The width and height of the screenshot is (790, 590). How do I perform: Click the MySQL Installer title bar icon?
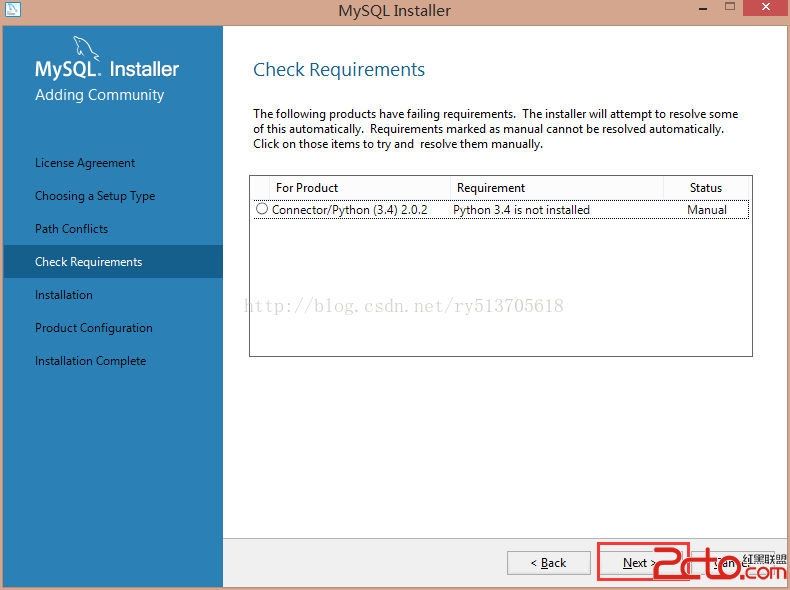click(x=12, y=9)
